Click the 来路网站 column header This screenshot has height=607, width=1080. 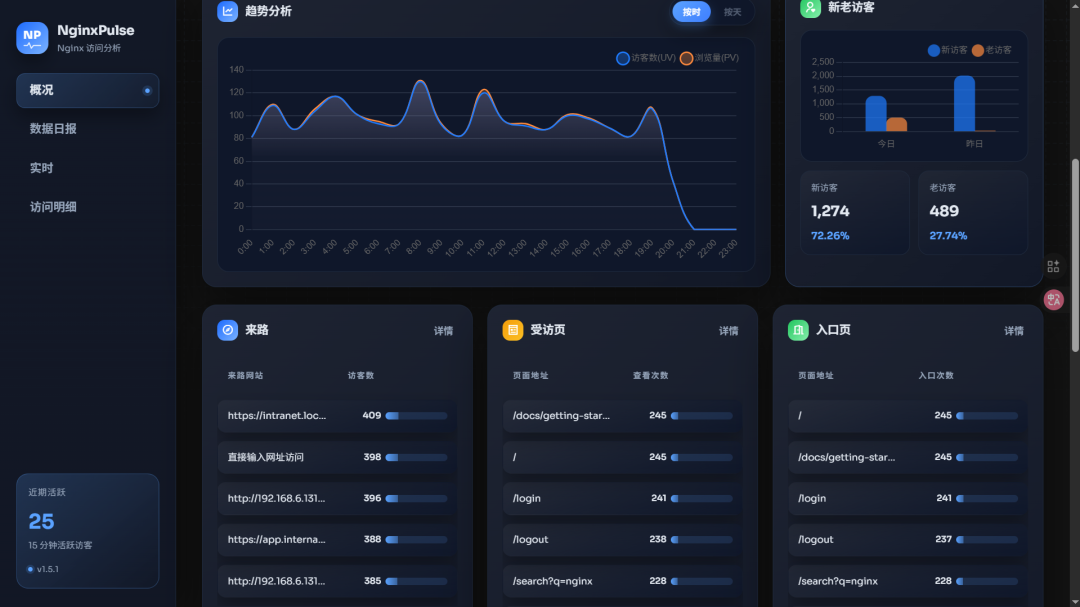pos(245,375)
